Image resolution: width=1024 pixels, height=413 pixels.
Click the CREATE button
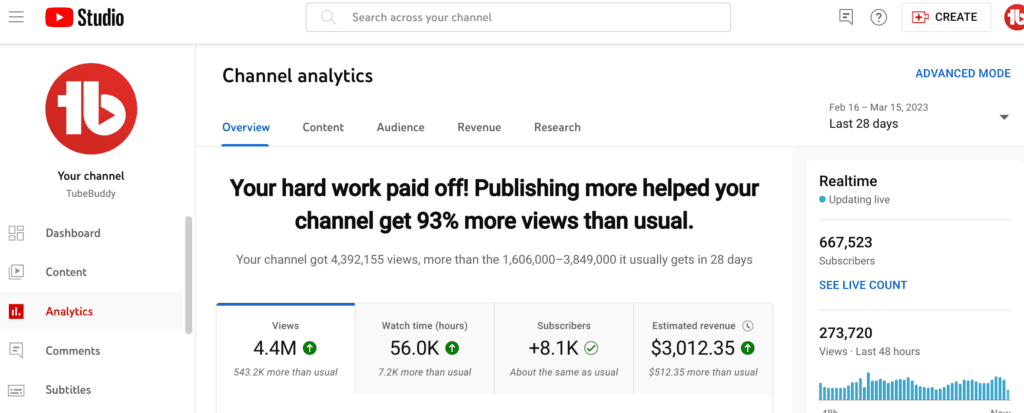tap(946, 17)
